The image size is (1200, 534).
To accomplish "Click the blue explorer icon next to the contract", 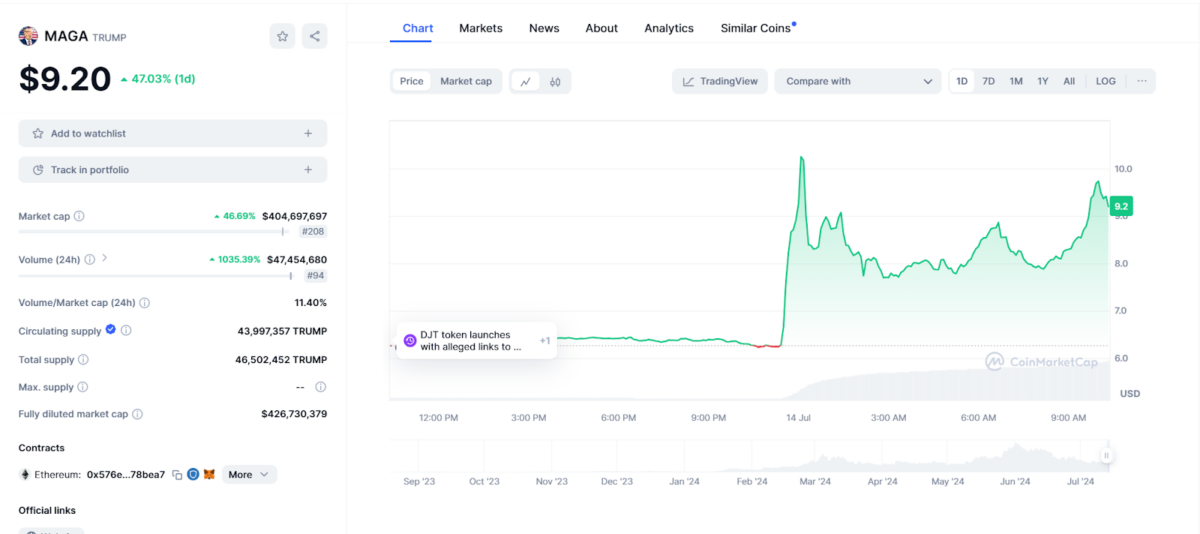I will pyautogui.click(x=193, y=475).
